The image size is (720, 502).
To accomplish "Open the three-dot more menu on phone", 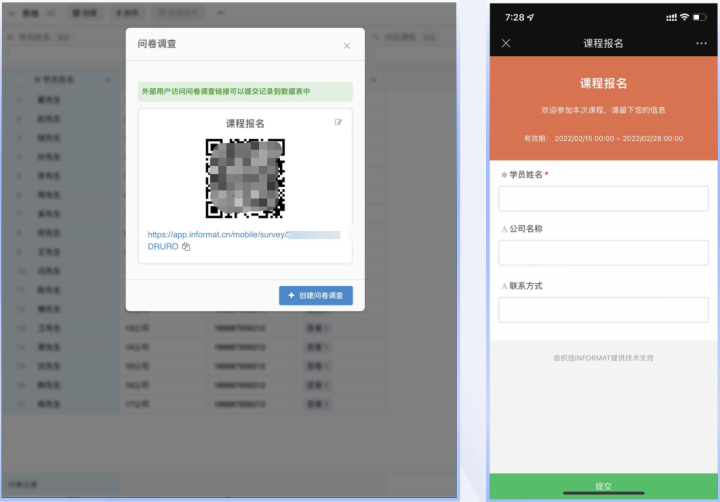I will tap(701, 43).
